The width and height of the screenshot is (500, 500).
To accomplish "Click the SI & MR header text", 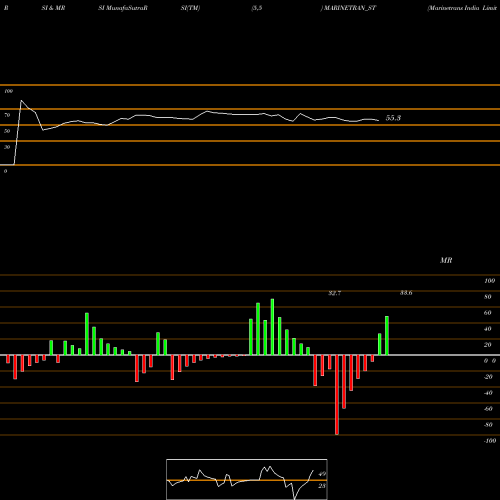I will [53, 8].
